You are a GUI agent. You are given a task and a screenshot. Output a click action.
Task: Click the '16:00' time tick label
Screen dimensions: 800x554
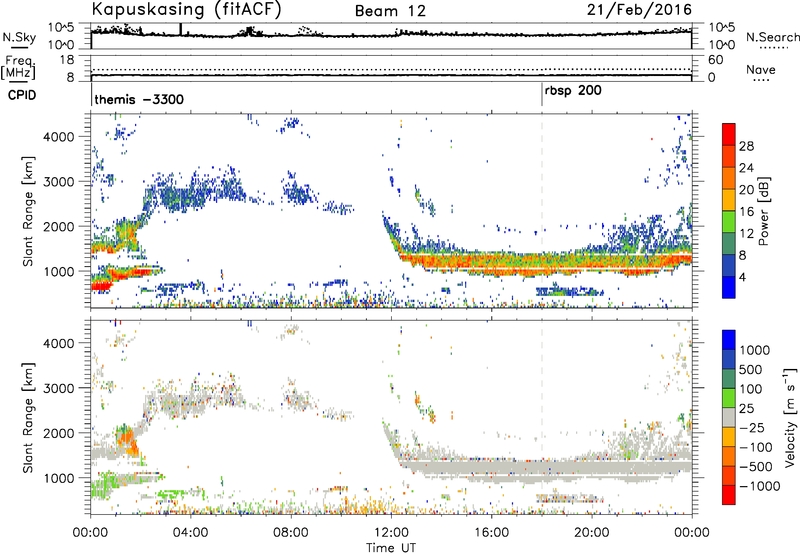point(491,533)
